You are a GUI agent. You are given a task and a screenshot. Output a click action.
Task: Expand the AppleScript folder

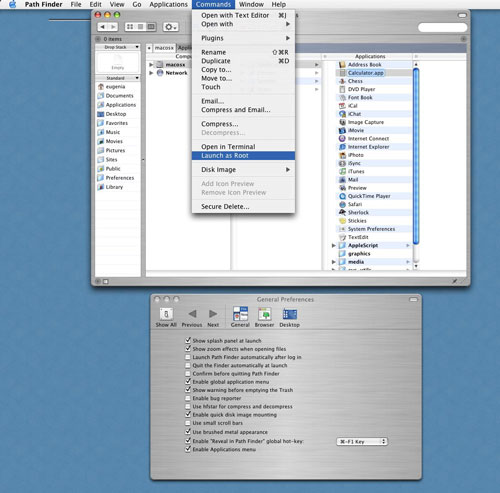click(333, 245)
